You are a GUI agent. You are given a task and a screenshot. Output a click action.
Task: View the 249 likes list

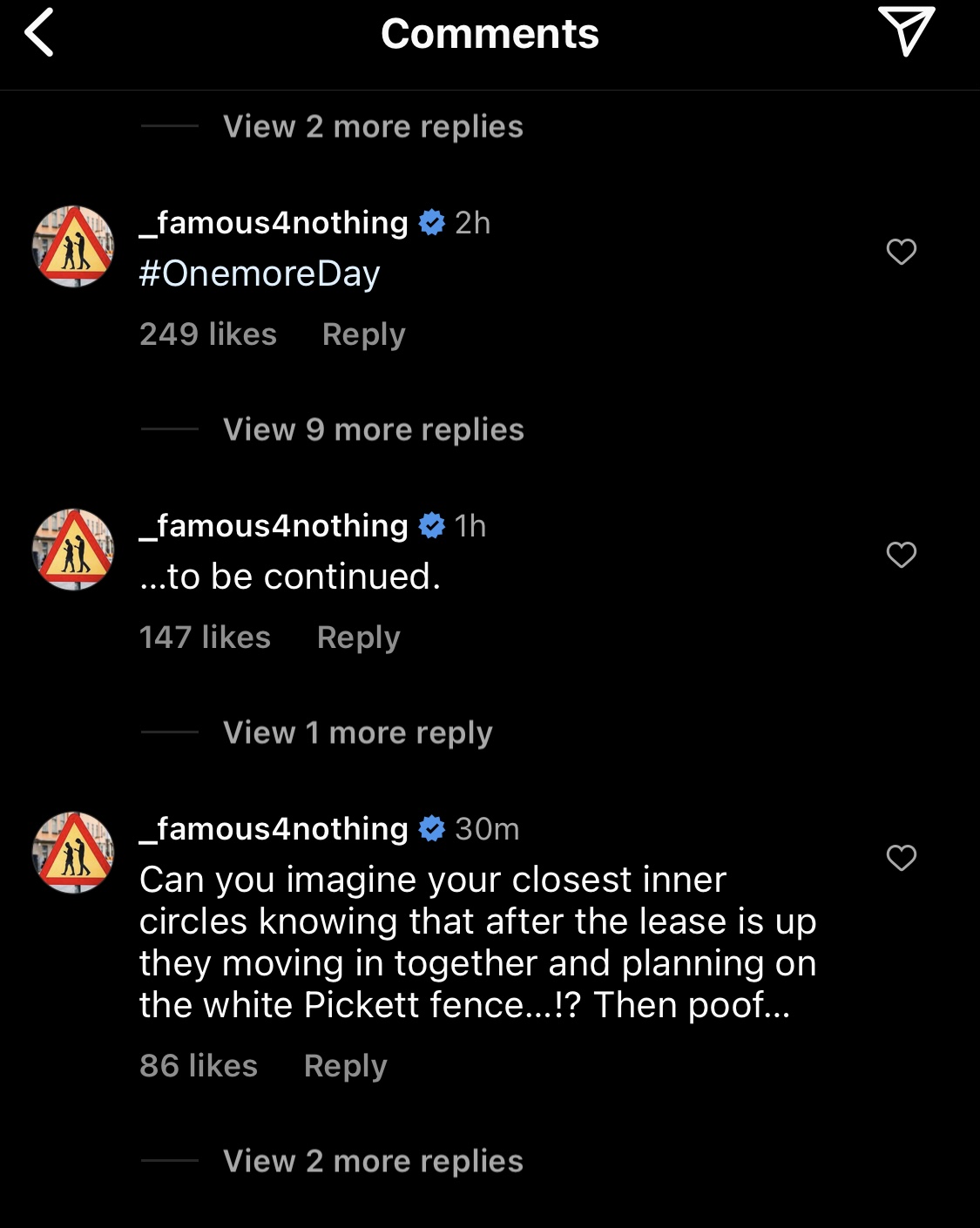pyautogui.click(x=208, y=334)
